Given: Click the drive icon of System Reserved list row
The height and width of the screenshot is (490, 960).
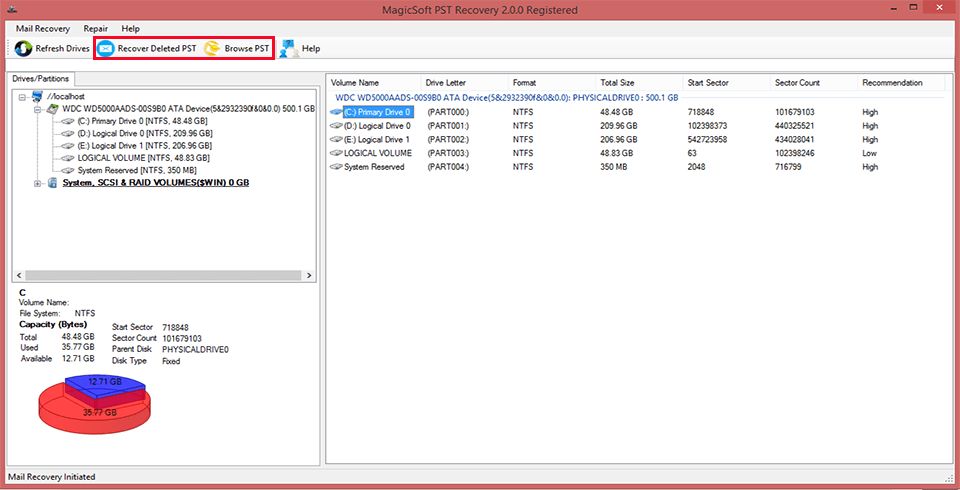Looking at the screenshot, I should [x=336, y=167].
